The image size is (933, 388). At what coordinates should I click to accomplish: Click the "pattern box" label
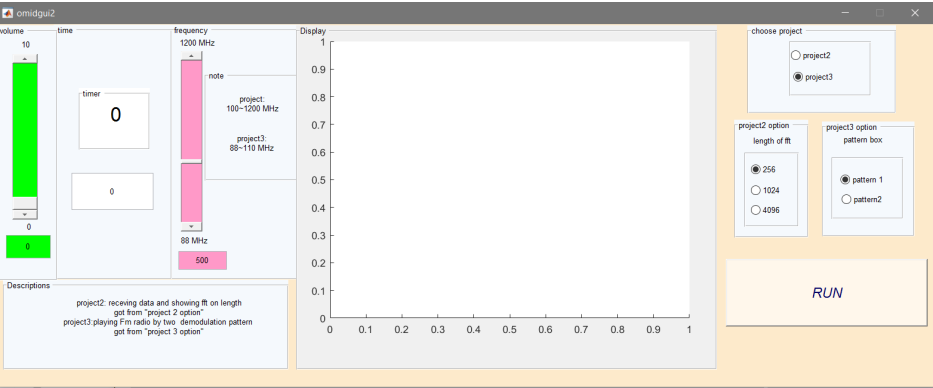coord(863,140)
